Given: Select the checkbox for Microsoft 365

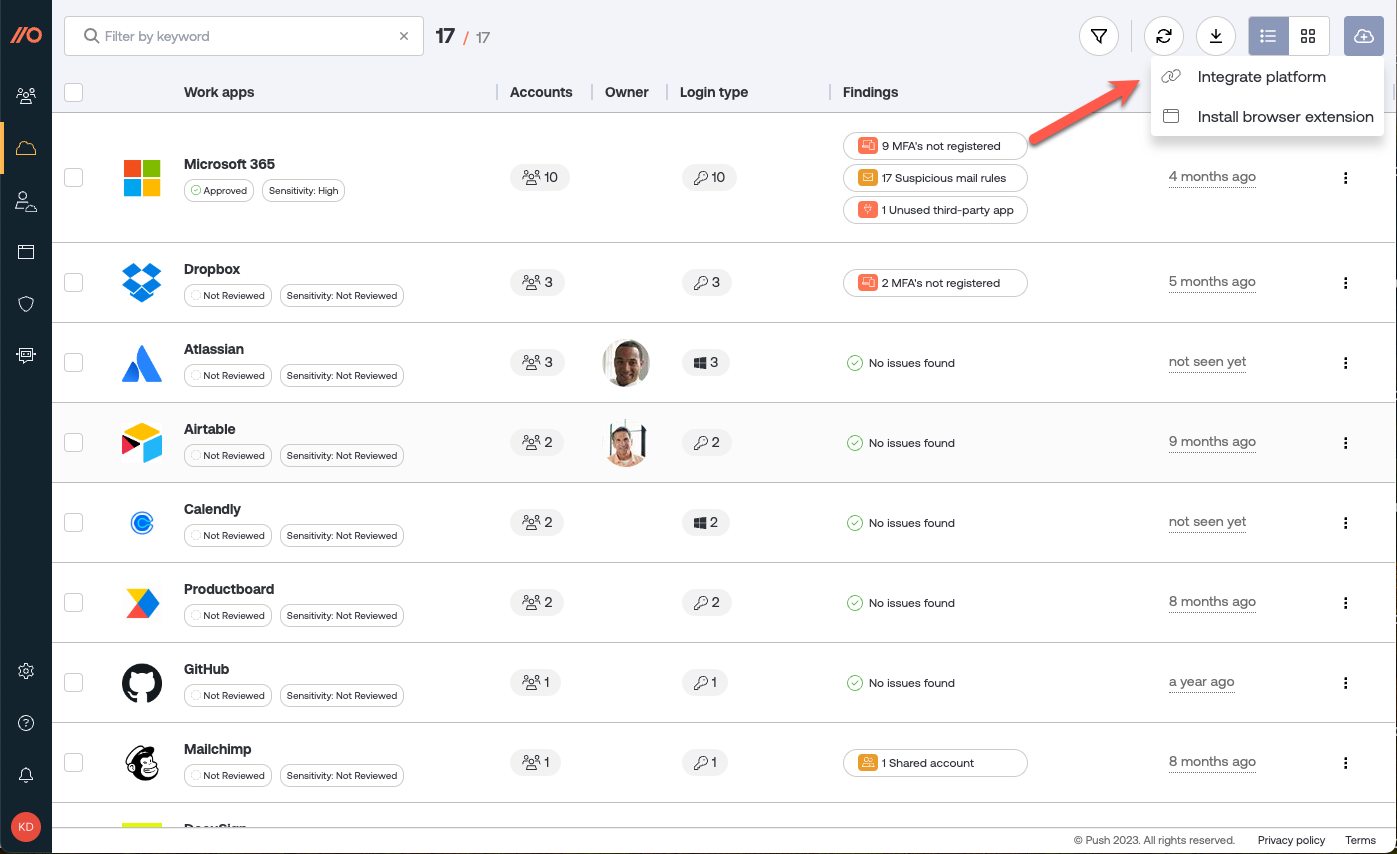Looking at the screenshot, I should click(73, 177).
